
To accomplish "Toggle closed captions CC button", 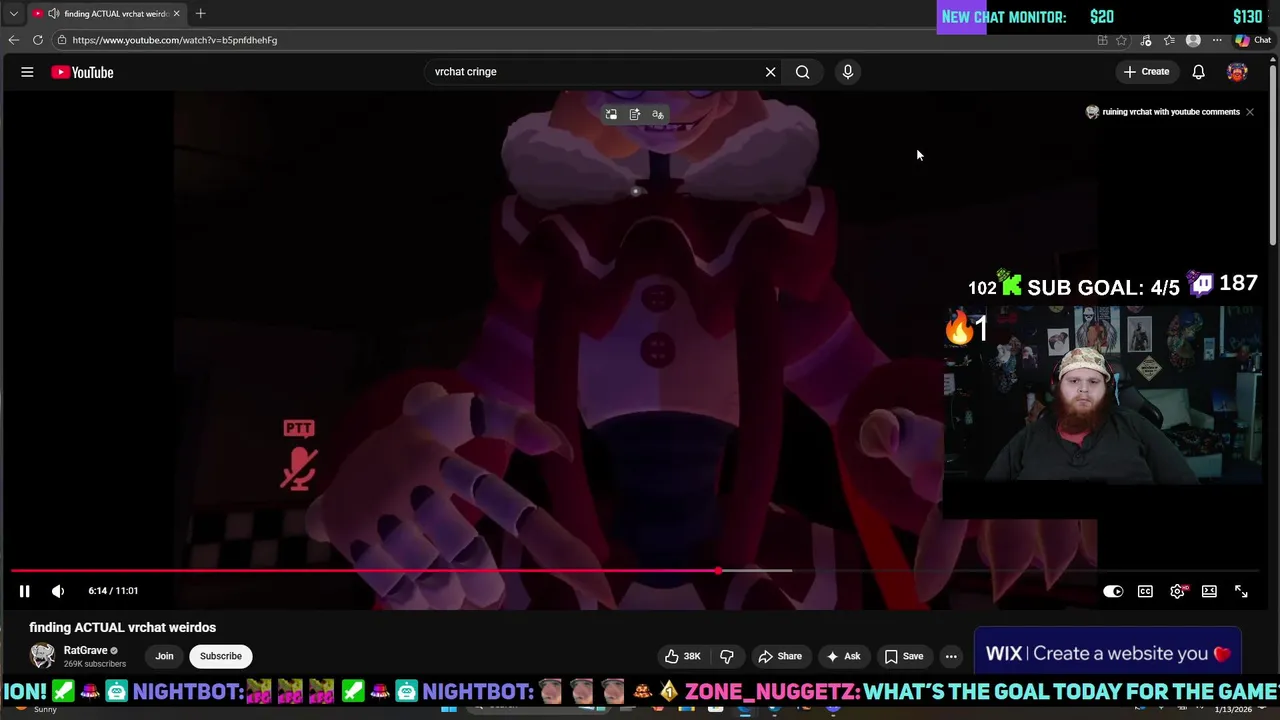I will (x=1145, y=591).
